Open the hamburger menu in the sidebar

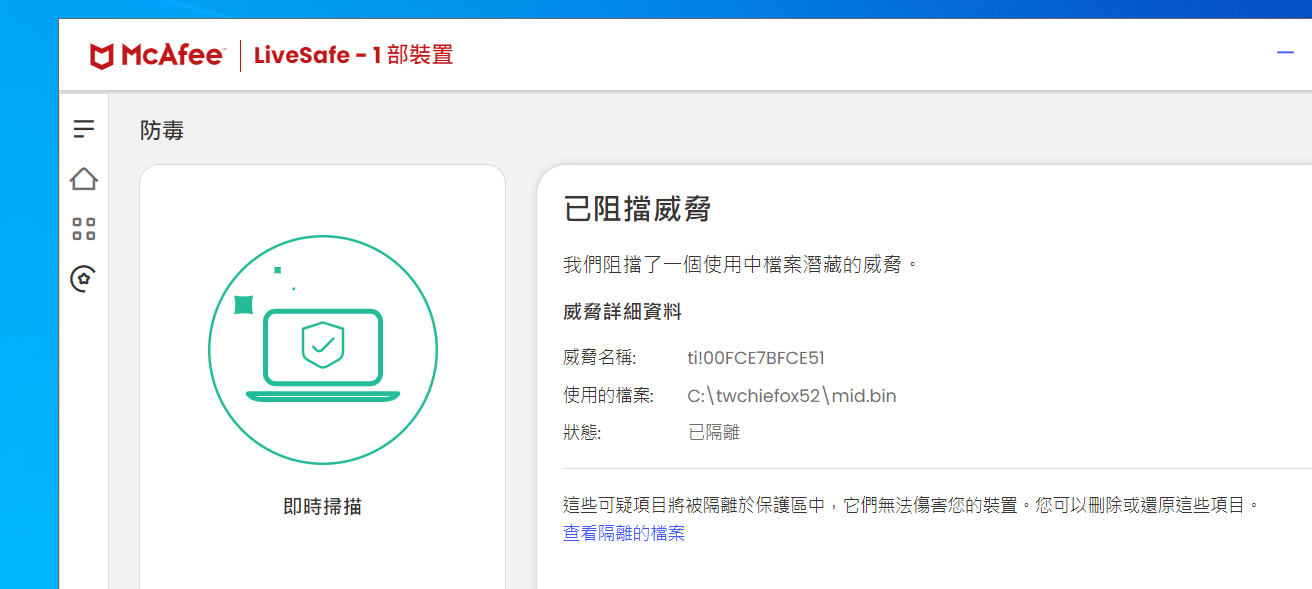point(84,129)
